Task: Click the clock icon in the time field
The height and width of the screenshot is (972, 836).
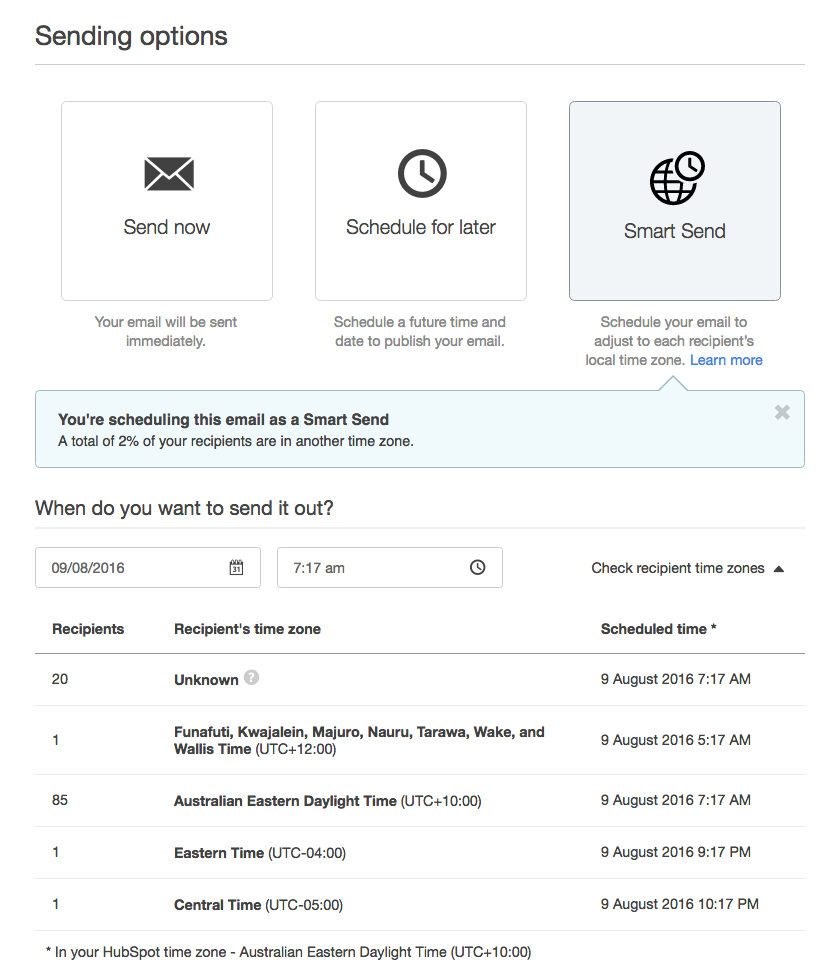Action: [478, 567]
